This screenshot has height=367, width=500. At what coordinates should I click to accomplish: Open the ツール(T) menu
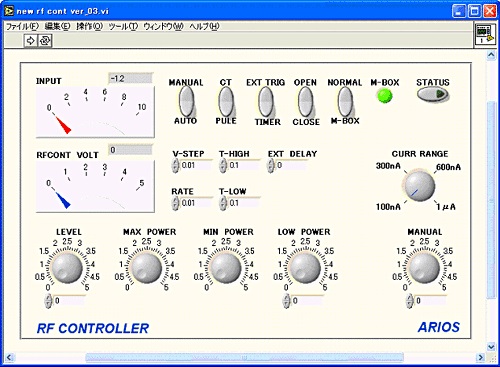coord(123,26)
